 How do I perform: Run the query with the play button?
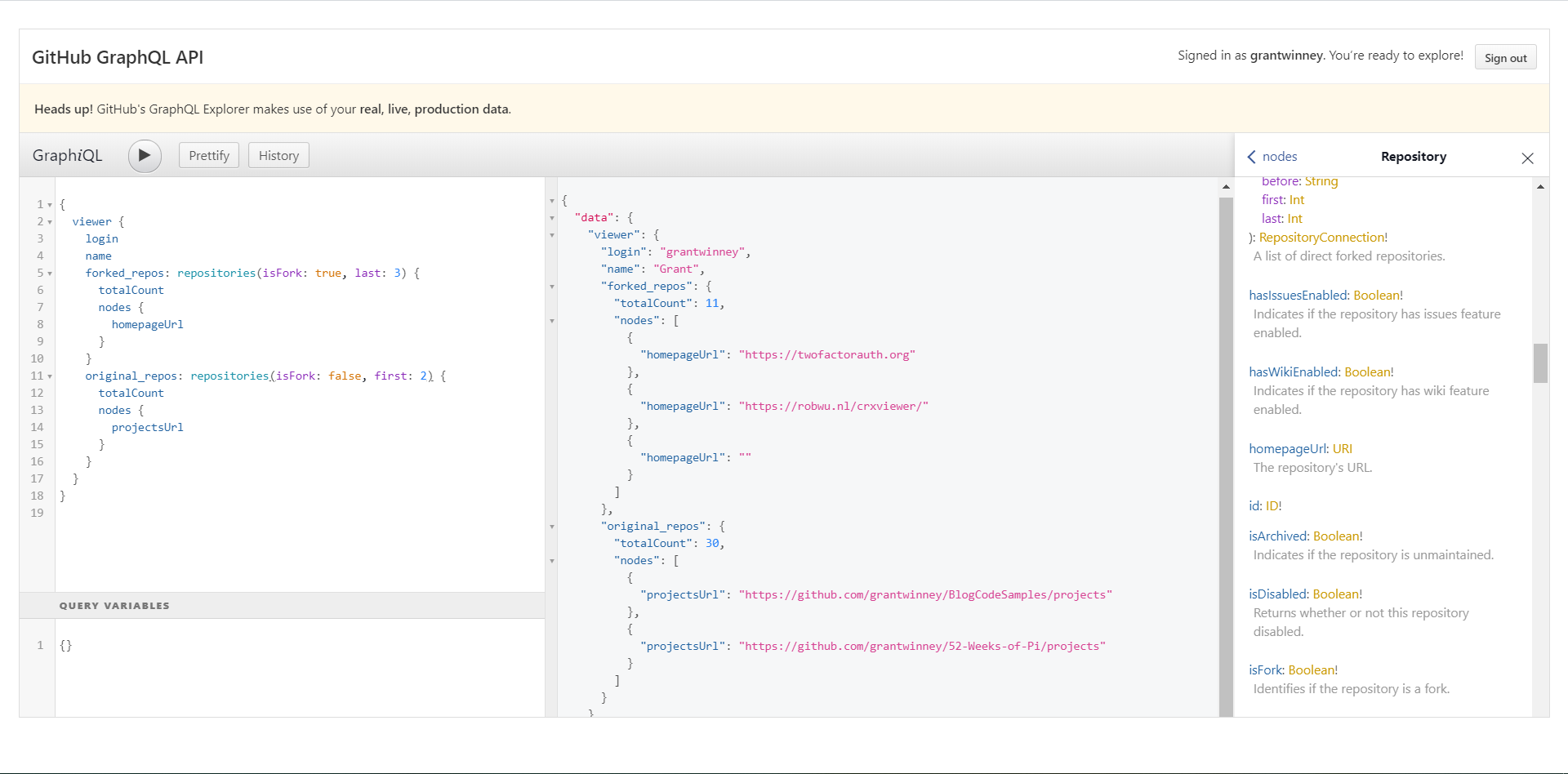pyautogui.click(x=145, y=155)
